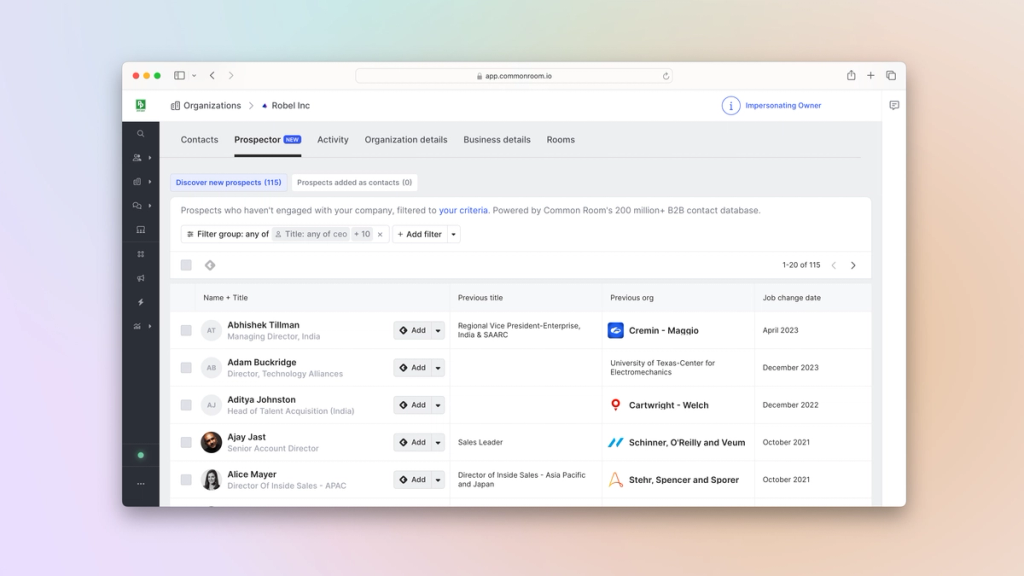Open the Organization details tab

click(x=406, y=140)
